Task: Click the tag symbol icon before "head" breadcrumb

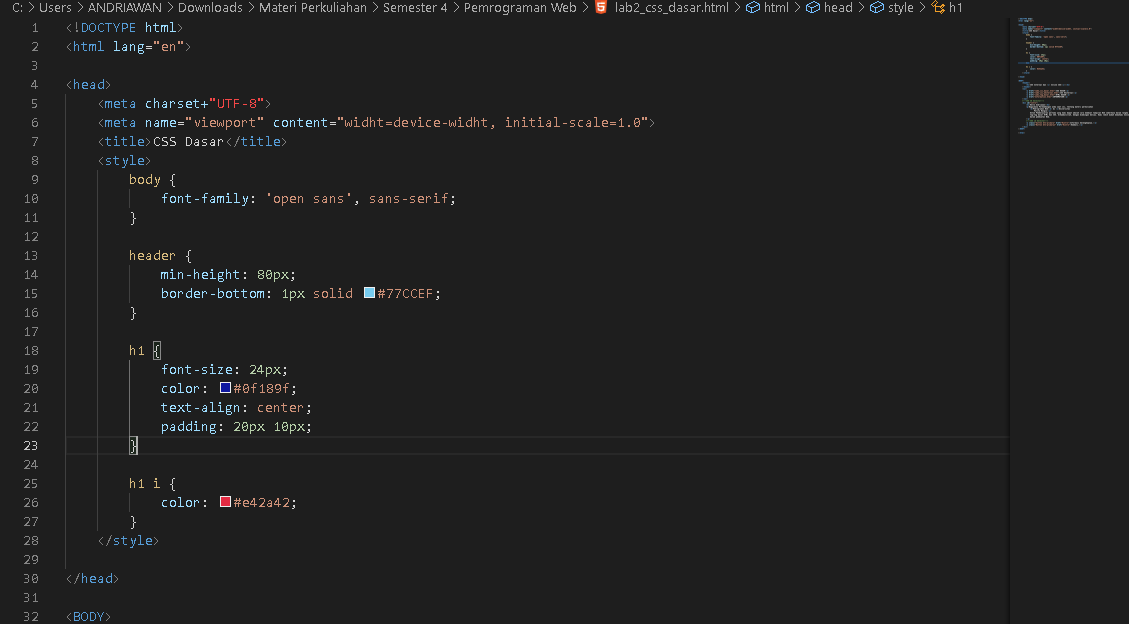Action: coord(812,8)
